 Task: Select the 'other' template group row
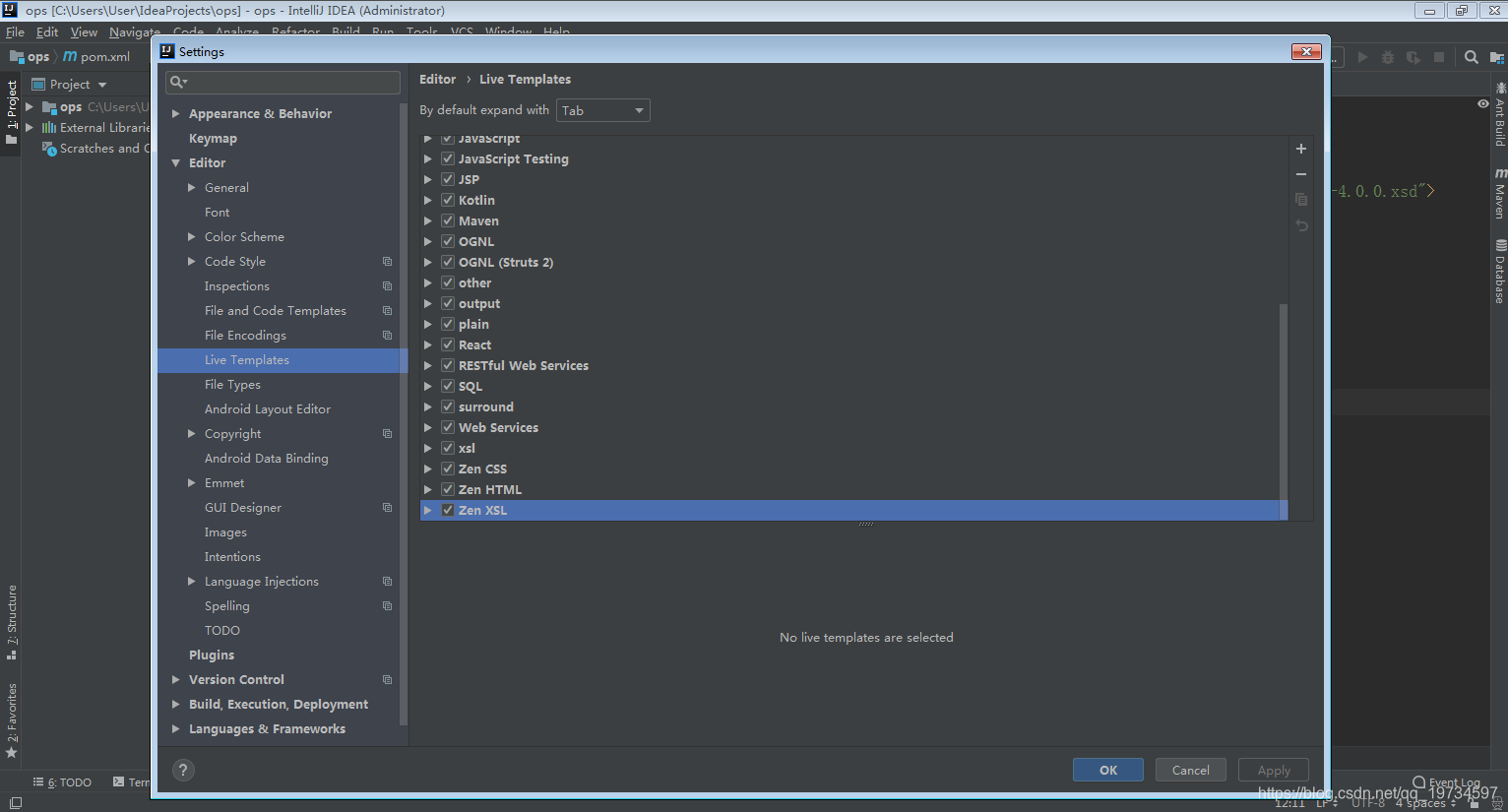point(853,282)
